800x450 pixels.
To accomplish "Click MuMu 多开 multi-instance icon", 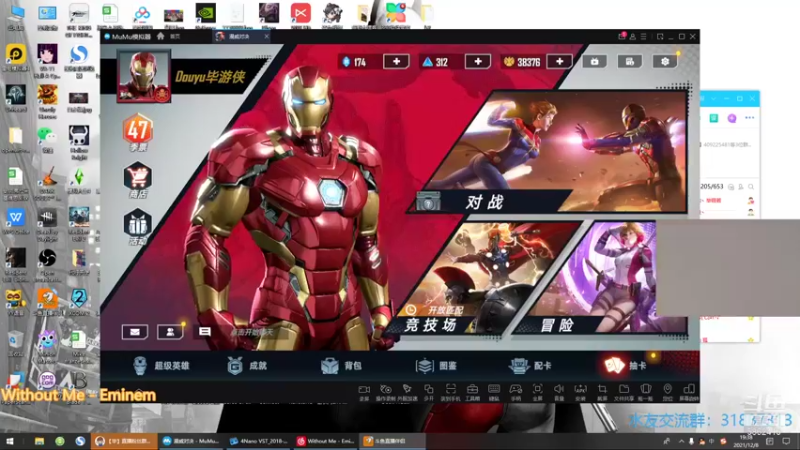I will [429, 392].
